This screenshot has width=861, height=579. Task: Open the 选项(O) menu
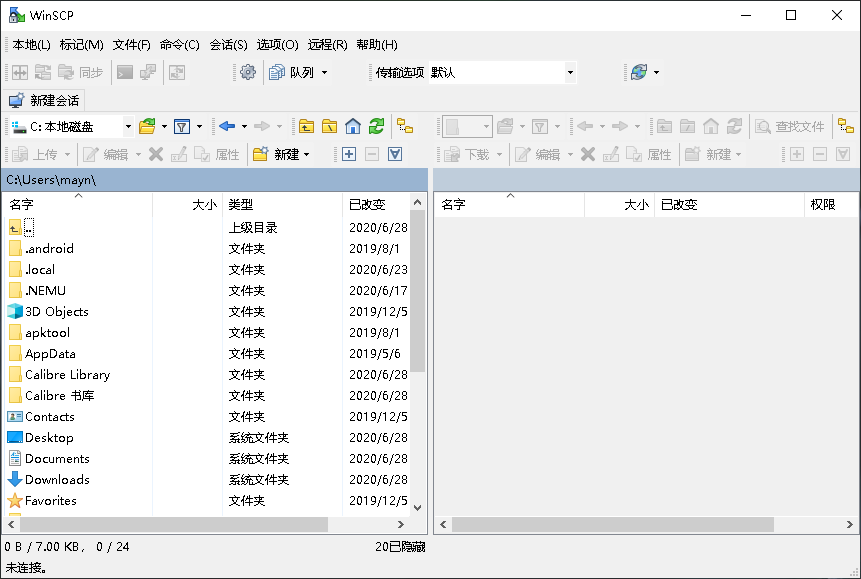pos(277,44)
